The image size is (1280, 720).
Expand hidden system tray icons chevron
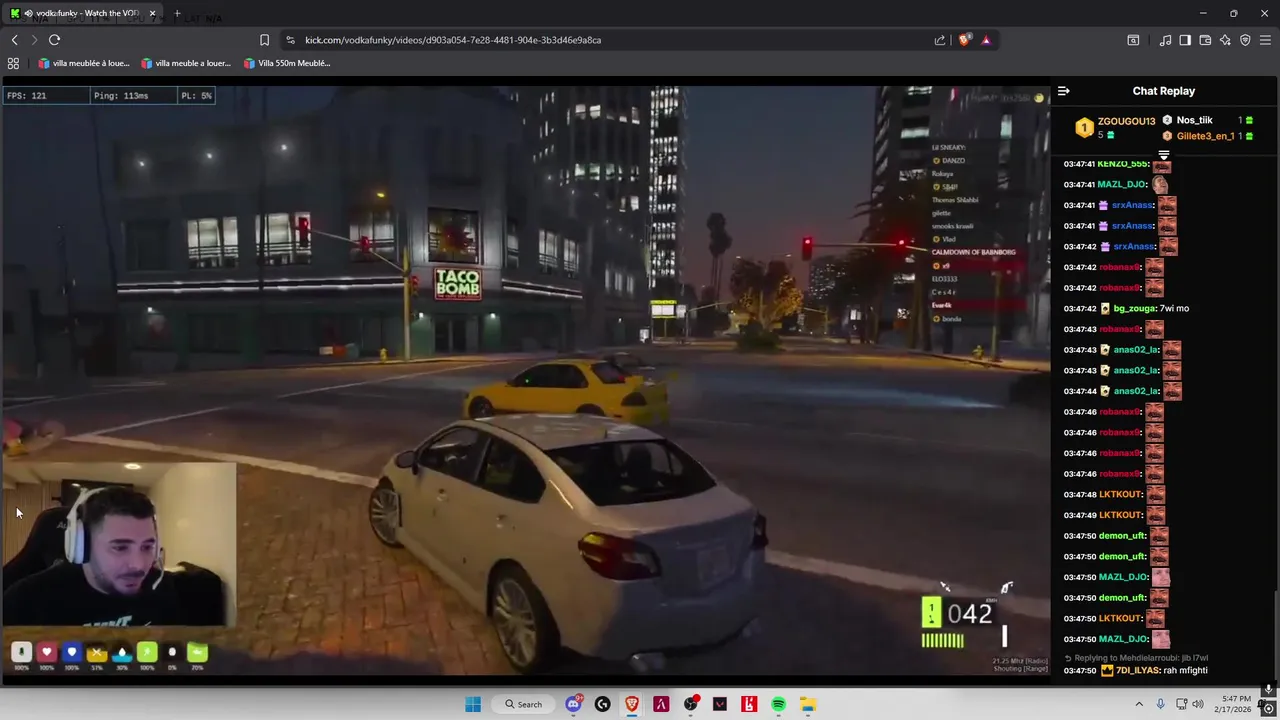[1138, 704]
